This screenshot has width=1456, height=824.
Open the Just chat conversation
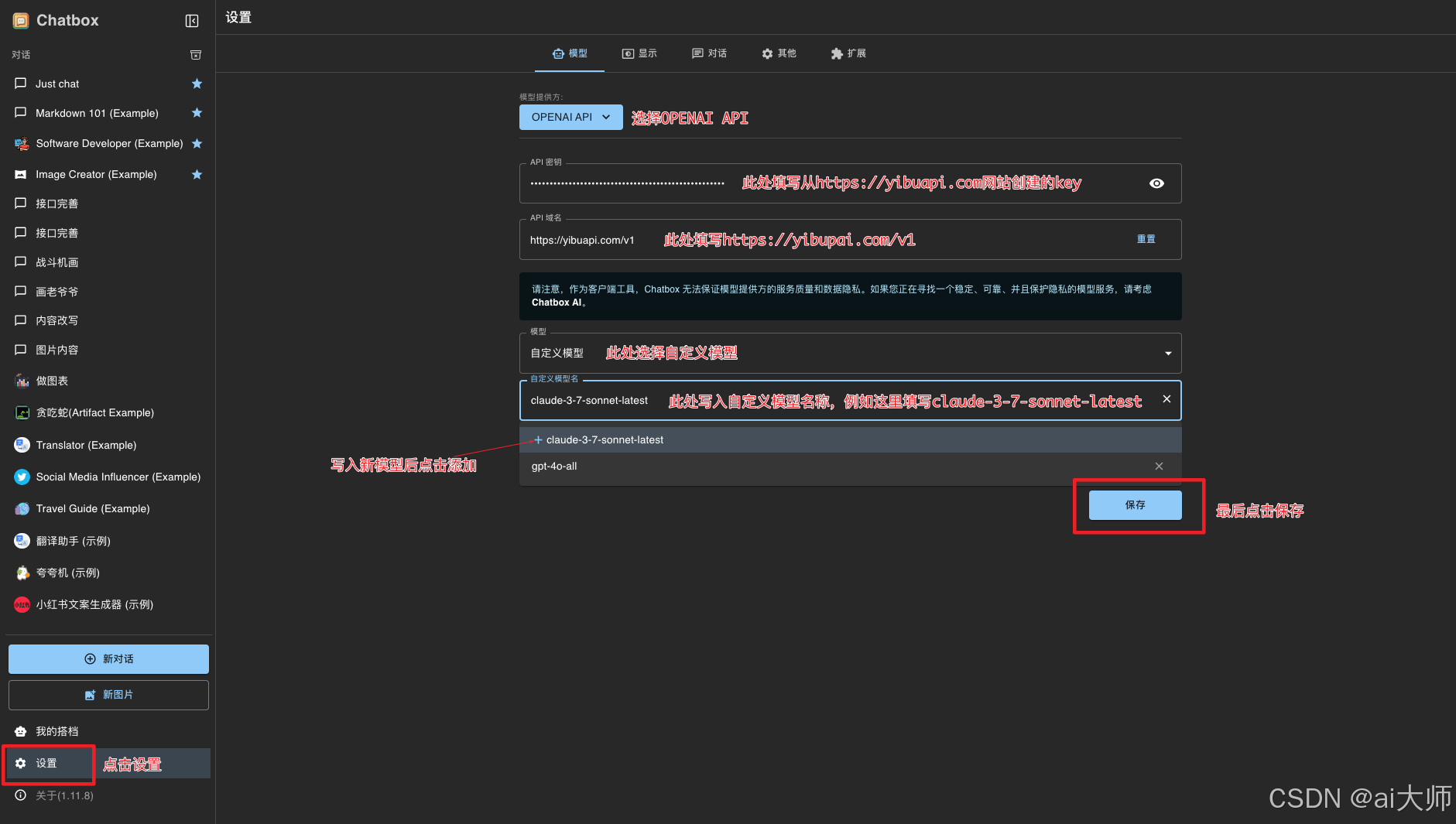coord(108,84)
